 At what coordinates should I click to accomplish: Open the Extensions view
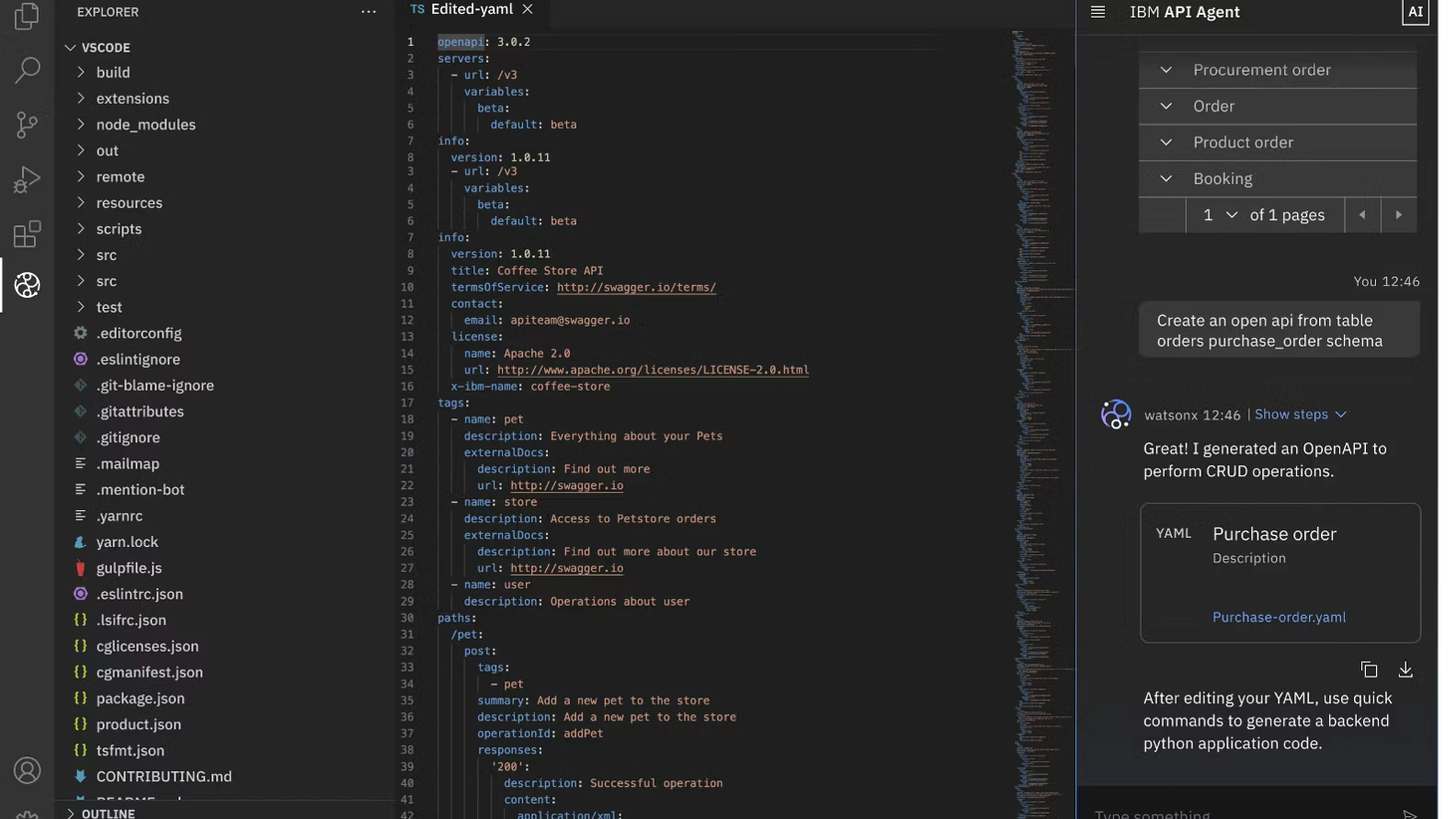pos(28,233)
